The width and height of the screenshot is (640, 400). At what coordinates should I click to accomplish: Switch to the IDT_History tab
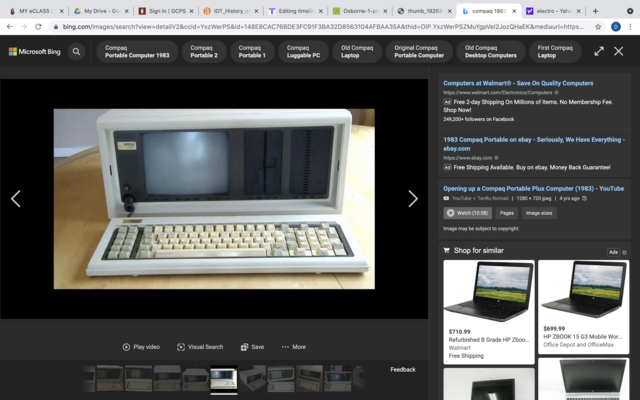229,11
